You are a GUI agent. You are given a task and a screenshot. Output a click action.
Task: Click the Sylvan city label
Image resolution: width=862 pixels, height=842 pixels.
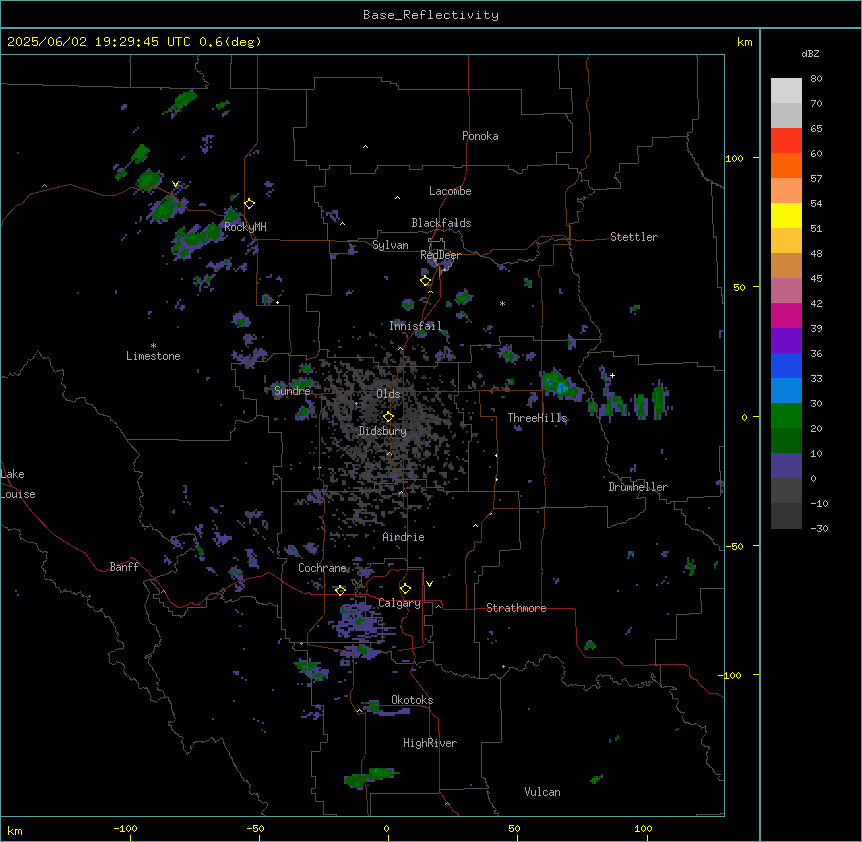click(390, 245)
